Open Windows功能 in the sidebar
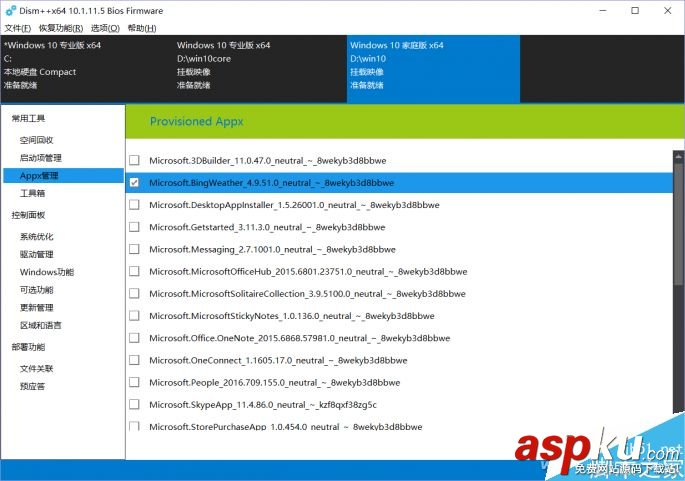 pyautogui.click(x=46, y=272)
